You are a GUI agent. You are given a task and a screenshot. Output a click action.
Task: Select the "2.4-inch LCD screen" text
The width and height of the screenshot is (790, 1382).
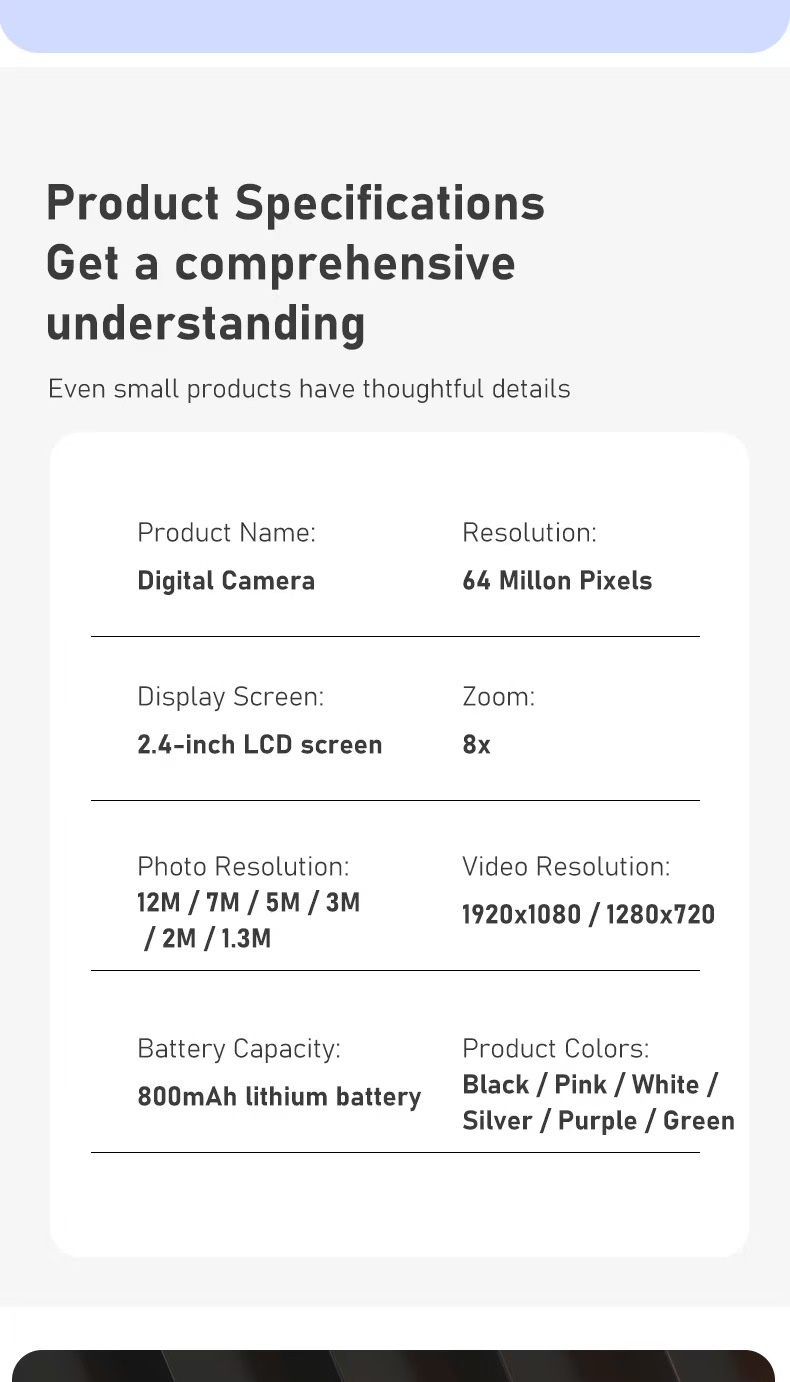tap(260, 745)
